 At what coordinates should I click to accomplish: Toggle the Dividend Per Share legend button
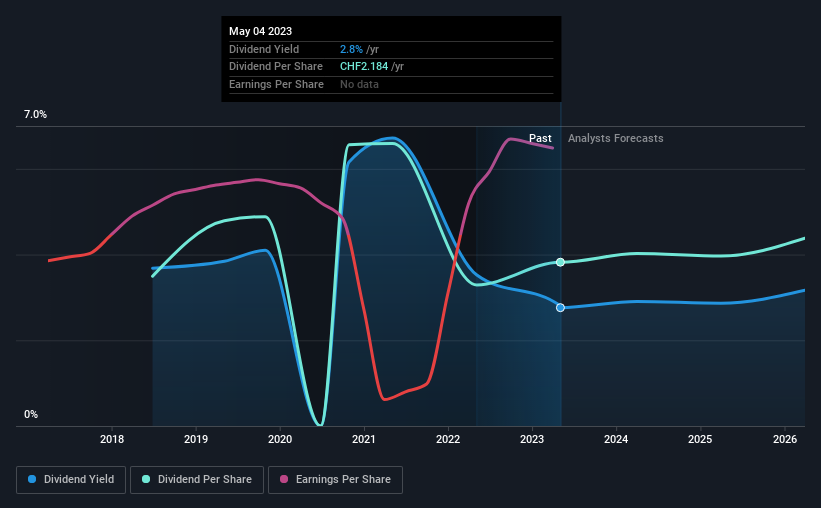coord(197,480)
